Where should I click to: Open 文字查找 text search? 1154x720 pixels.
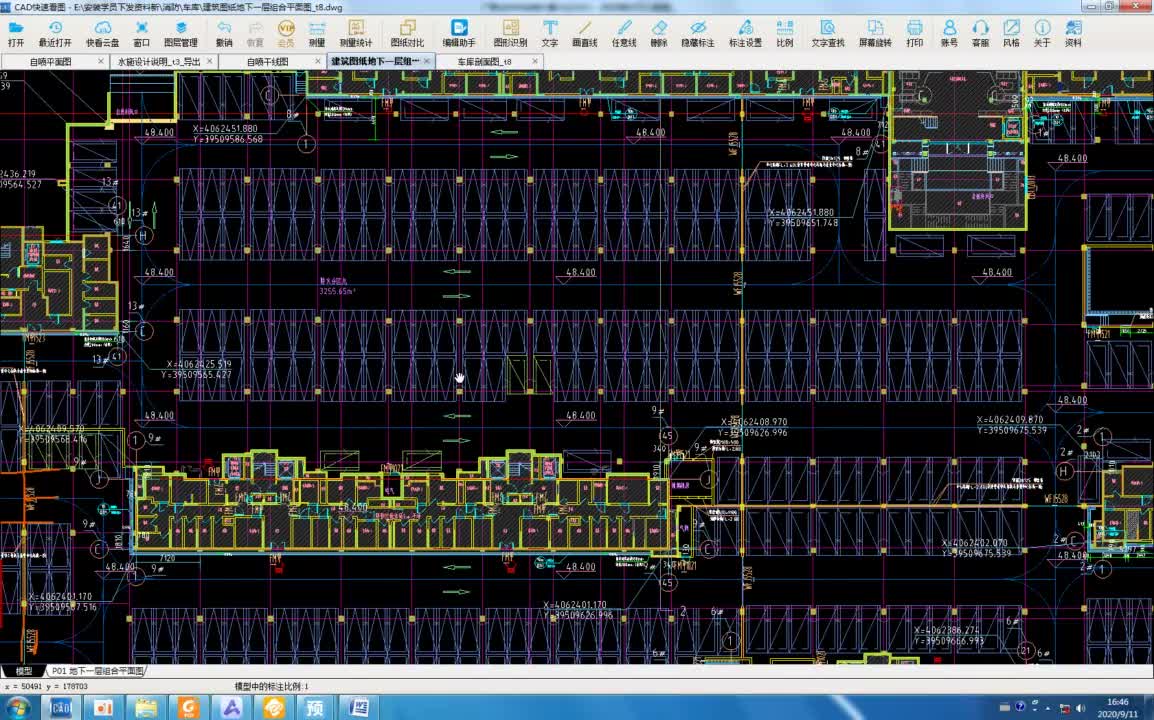[828, 33]
